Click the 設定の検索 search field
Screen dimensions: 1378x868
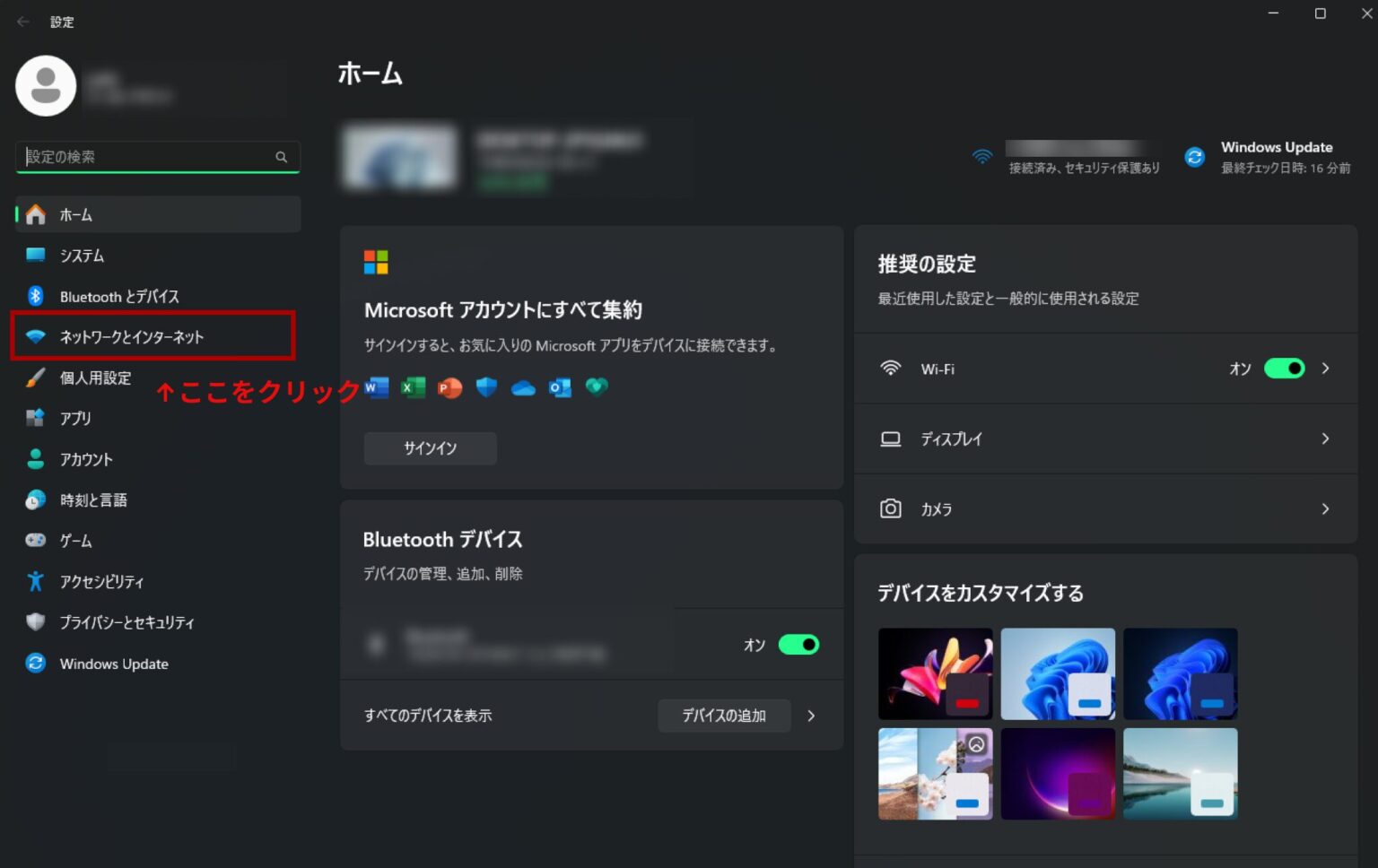tap(148, 157)
